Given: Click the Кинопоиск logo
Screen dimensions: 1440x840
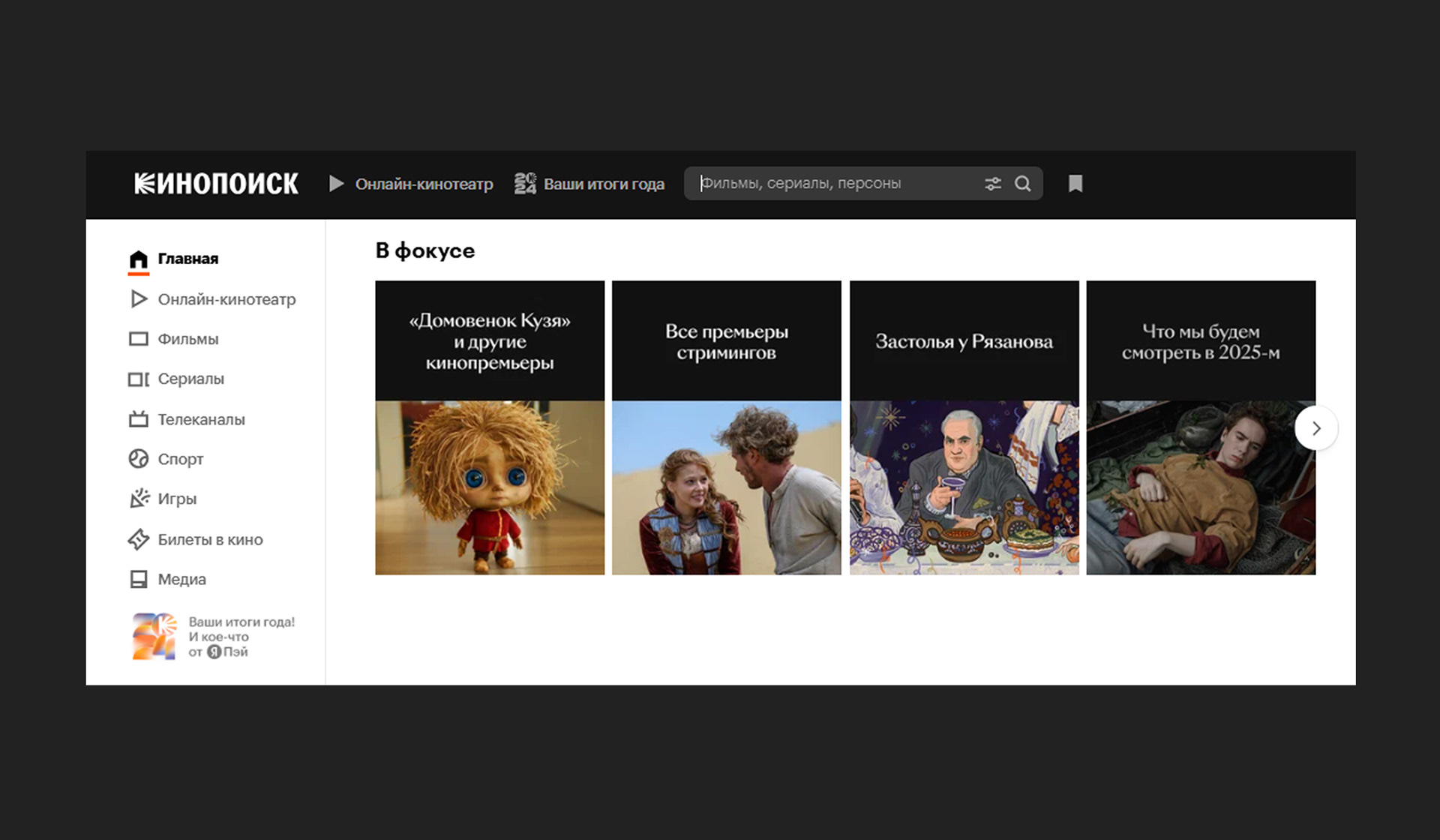Looking at the screenshot, I should 216,184.
